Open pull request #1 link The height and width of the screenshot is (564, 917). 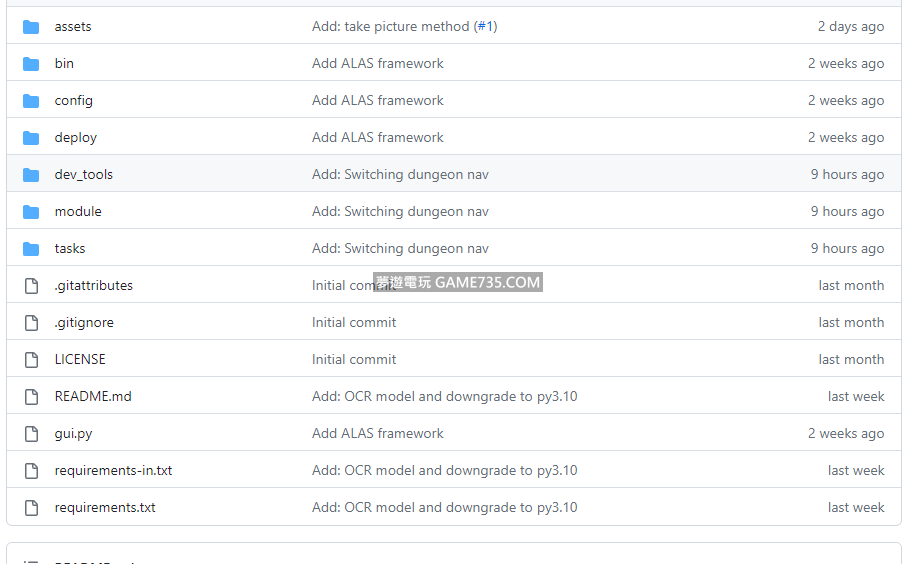(485, 27)
